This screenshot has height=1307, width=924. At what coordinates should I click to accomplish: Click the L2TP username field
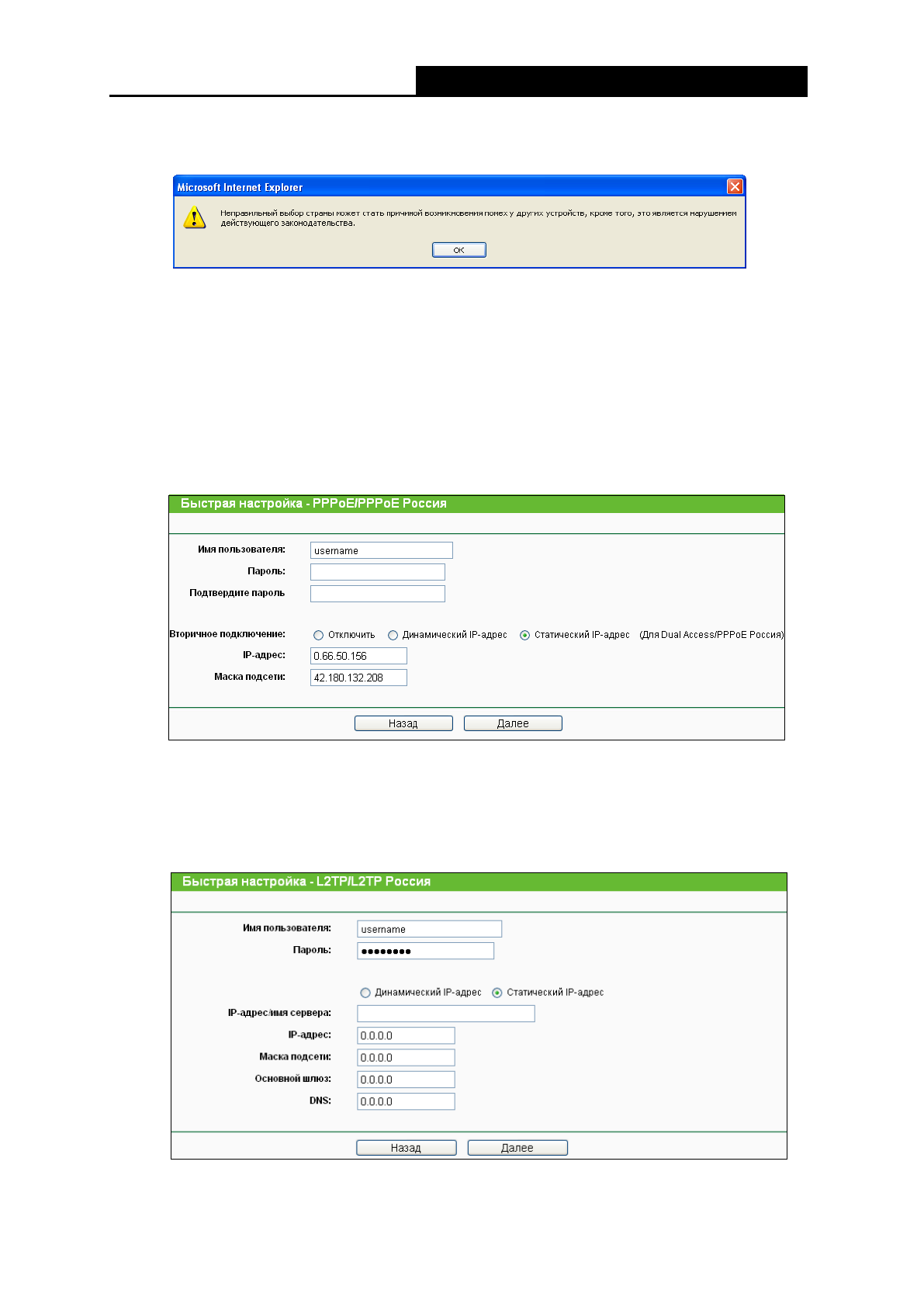tap(429, 929)
